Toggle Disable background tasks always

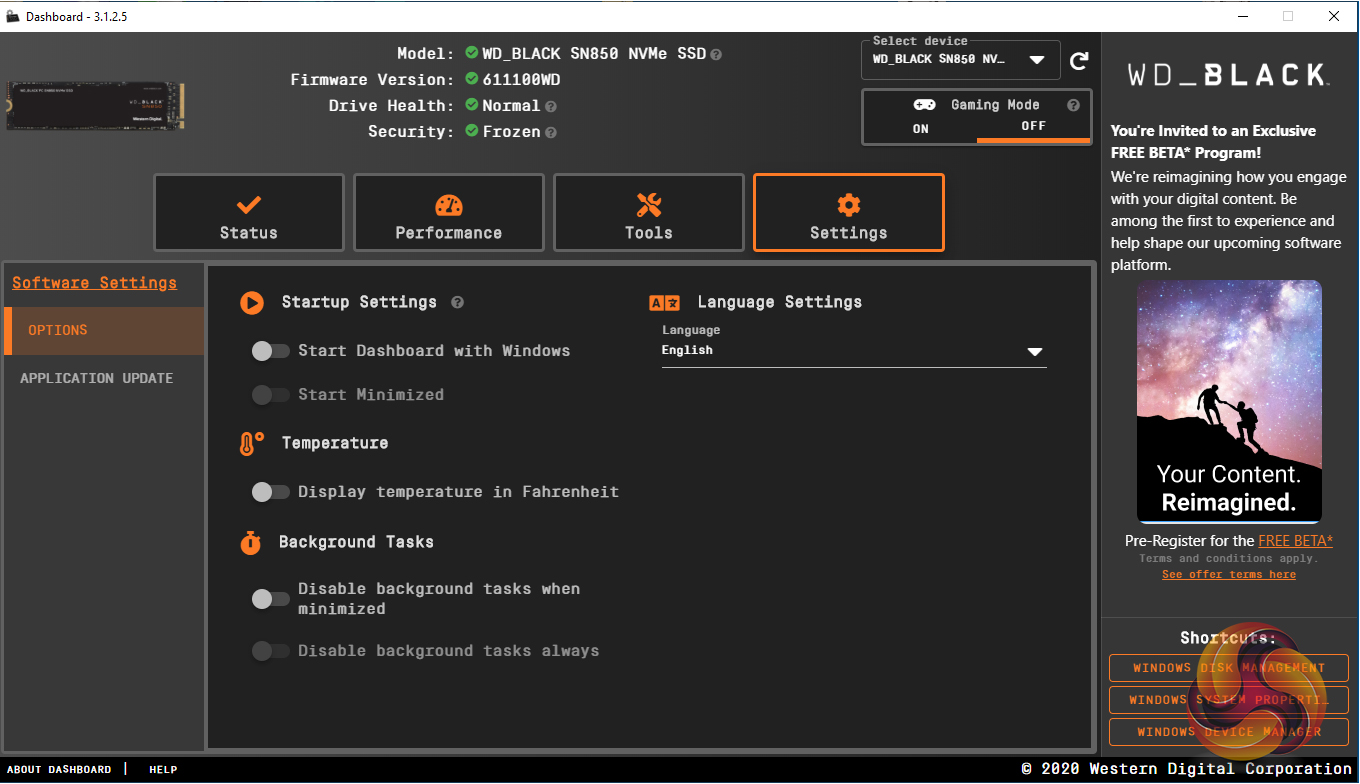tap(270, 651)
